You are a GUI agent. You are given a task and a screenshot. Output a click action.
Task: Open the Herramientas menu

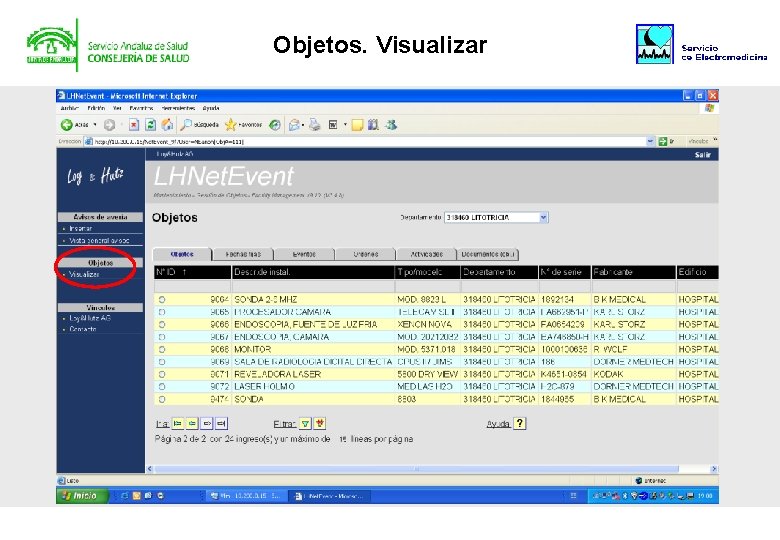pos(178,108)
